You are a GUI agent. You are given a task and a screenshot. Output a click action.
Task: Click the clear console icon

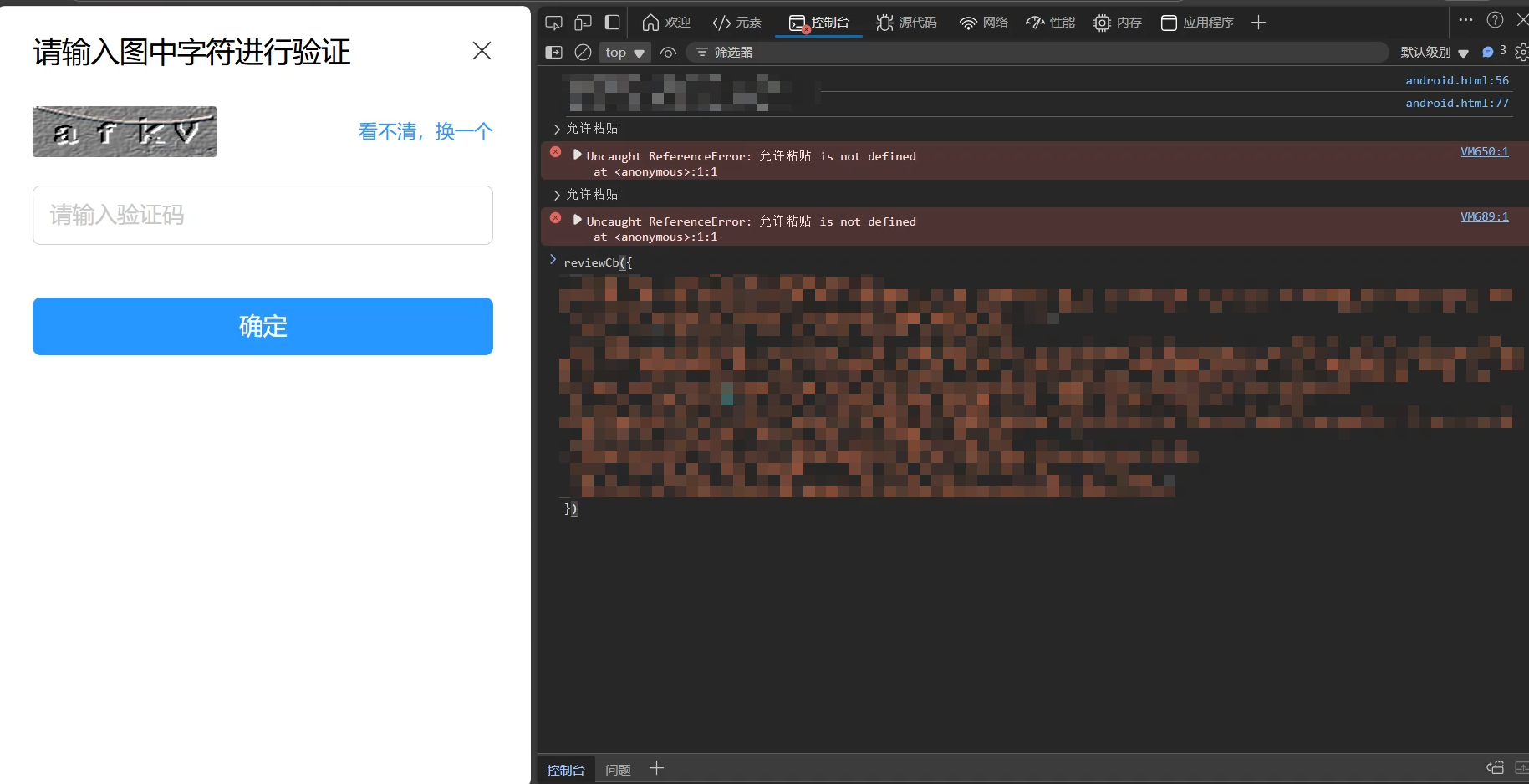pyautogui.click(x=584, y=53)
